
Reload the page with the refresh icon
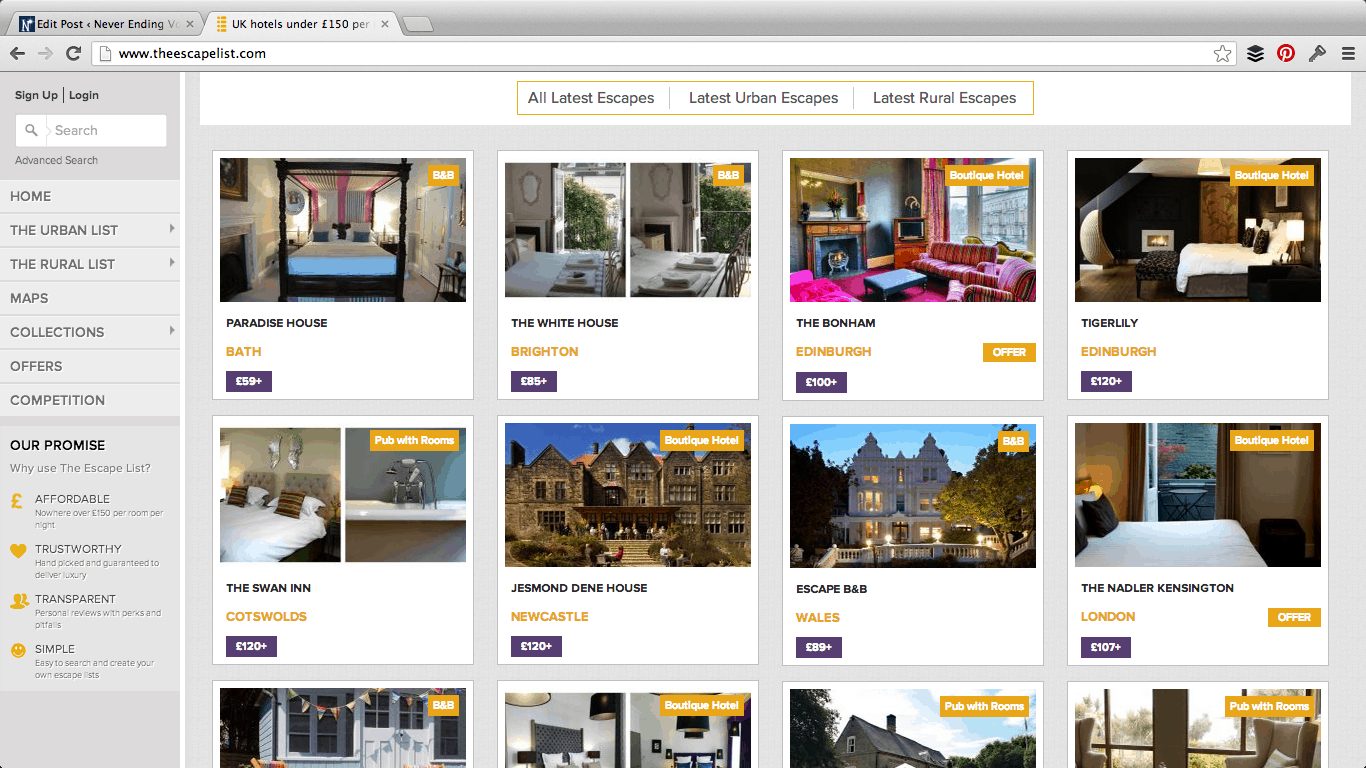coord(73,53)
